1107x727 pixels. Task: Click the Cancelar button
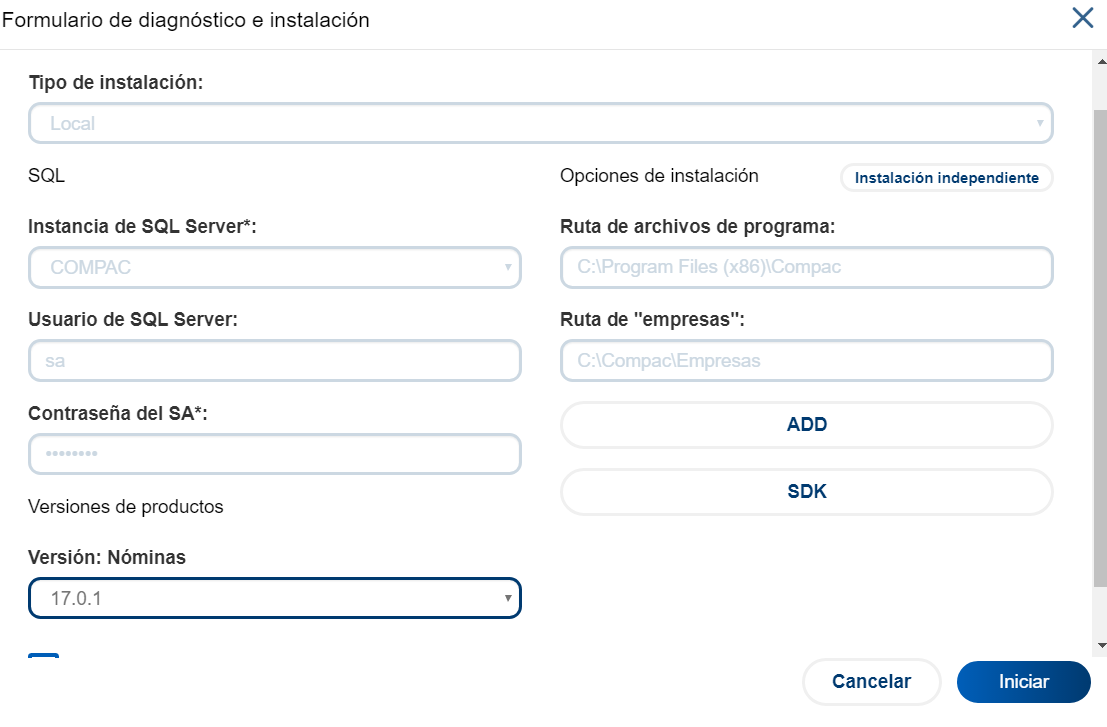pyautogui.click(x=871, y=682)
